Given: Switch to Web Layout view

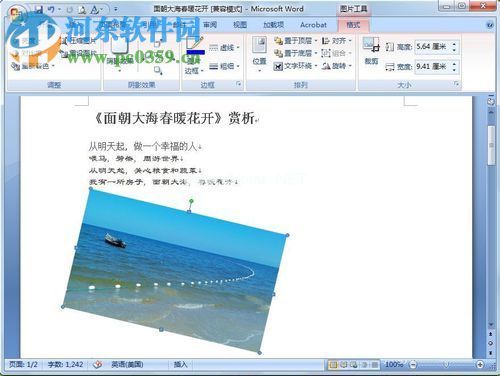Looking at the screenshot, I should click(x=353, y=365).
